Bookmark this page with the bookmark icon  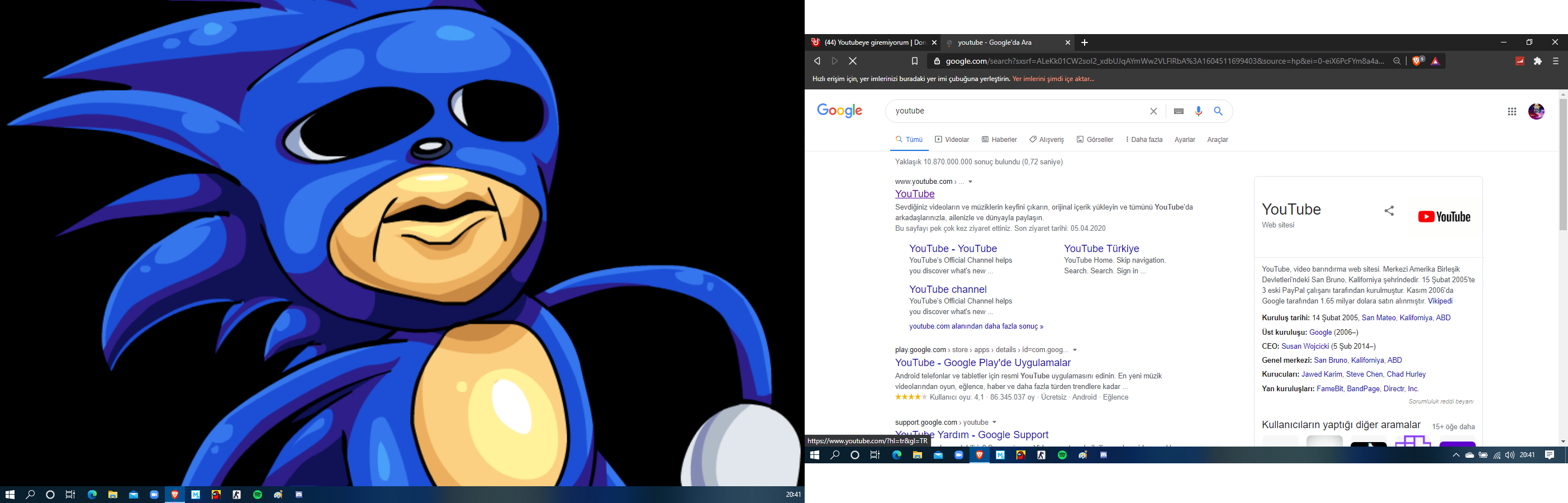point(914,61)
